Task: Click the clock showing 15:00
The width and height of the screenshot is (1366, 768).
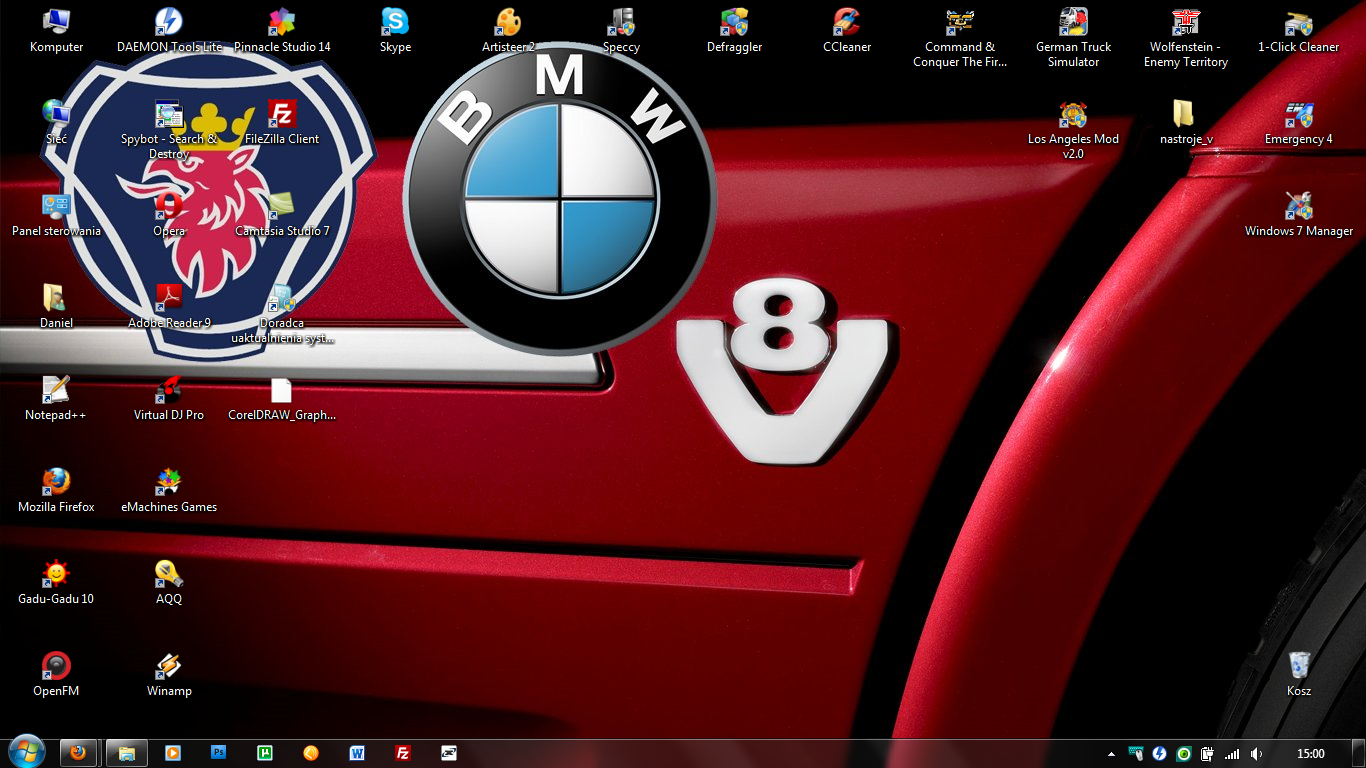Action: [1310, 754]
